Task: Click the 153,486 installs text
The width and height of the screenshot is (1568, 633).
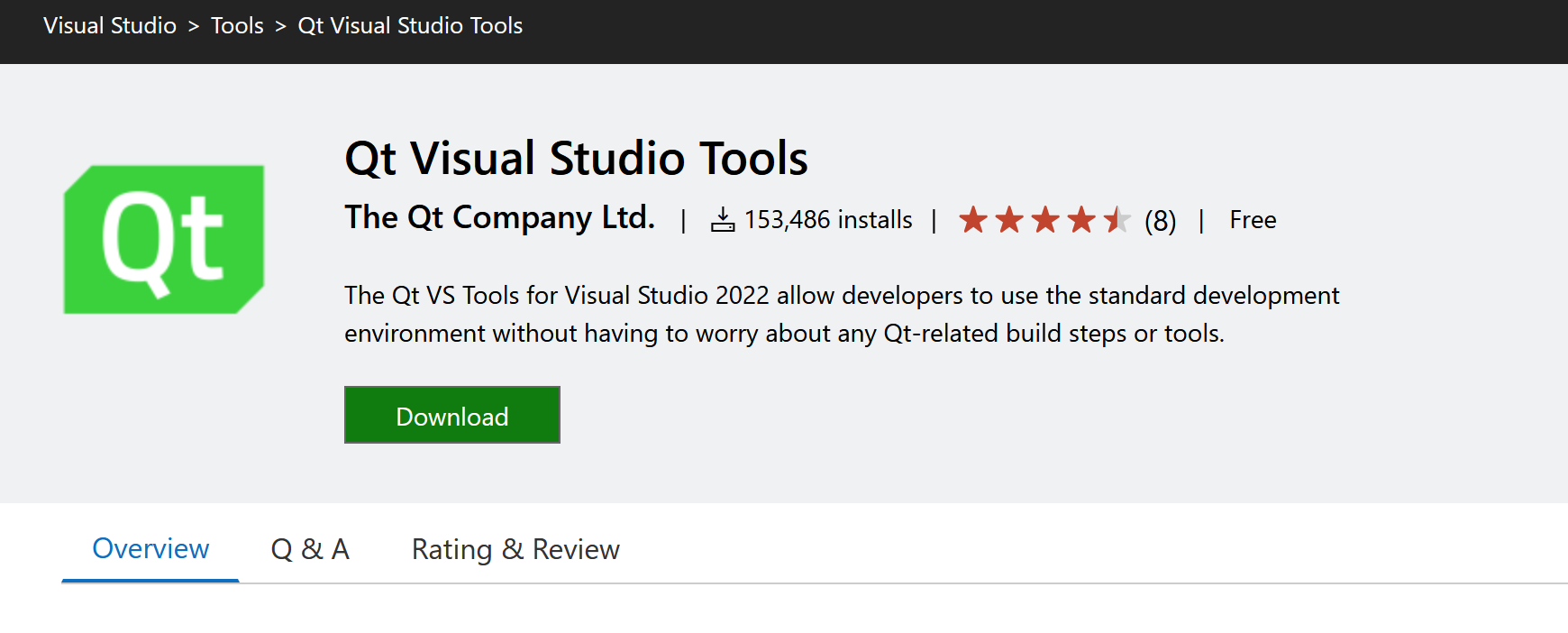Action: 827,220
